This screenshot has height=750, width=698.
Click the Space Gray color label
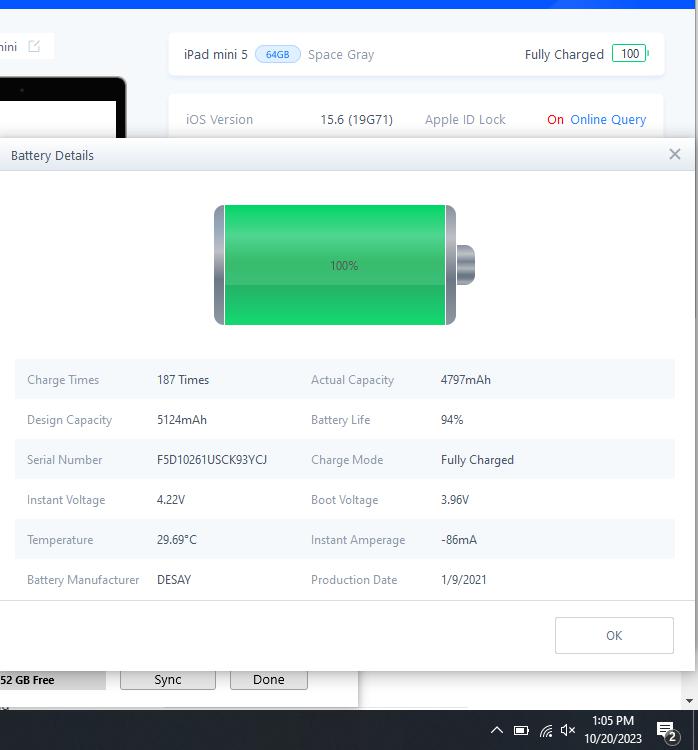click(341, 55)
